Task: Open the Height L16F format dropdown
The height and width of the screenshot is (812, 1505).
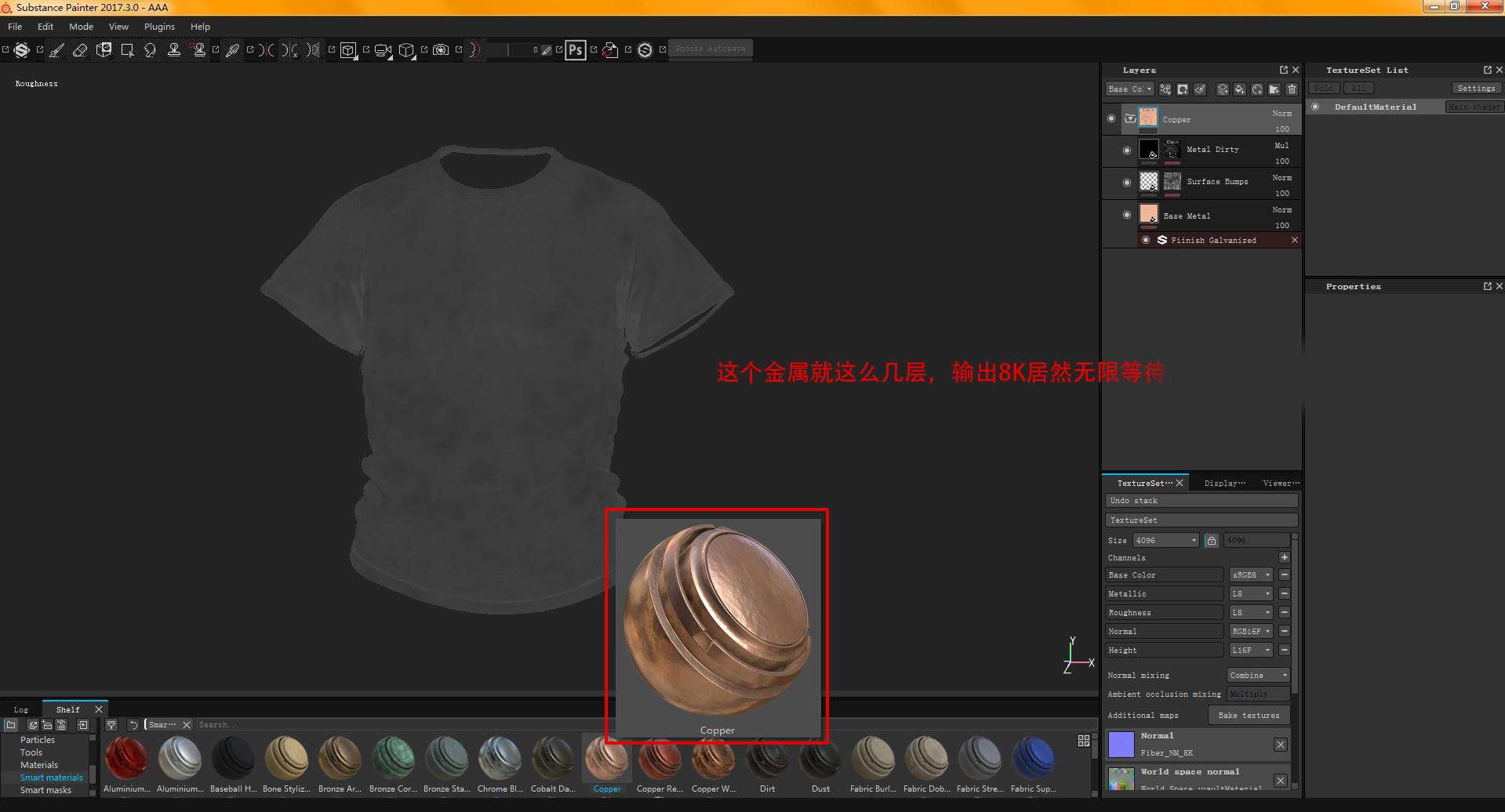Action: tap(1251, 651)
